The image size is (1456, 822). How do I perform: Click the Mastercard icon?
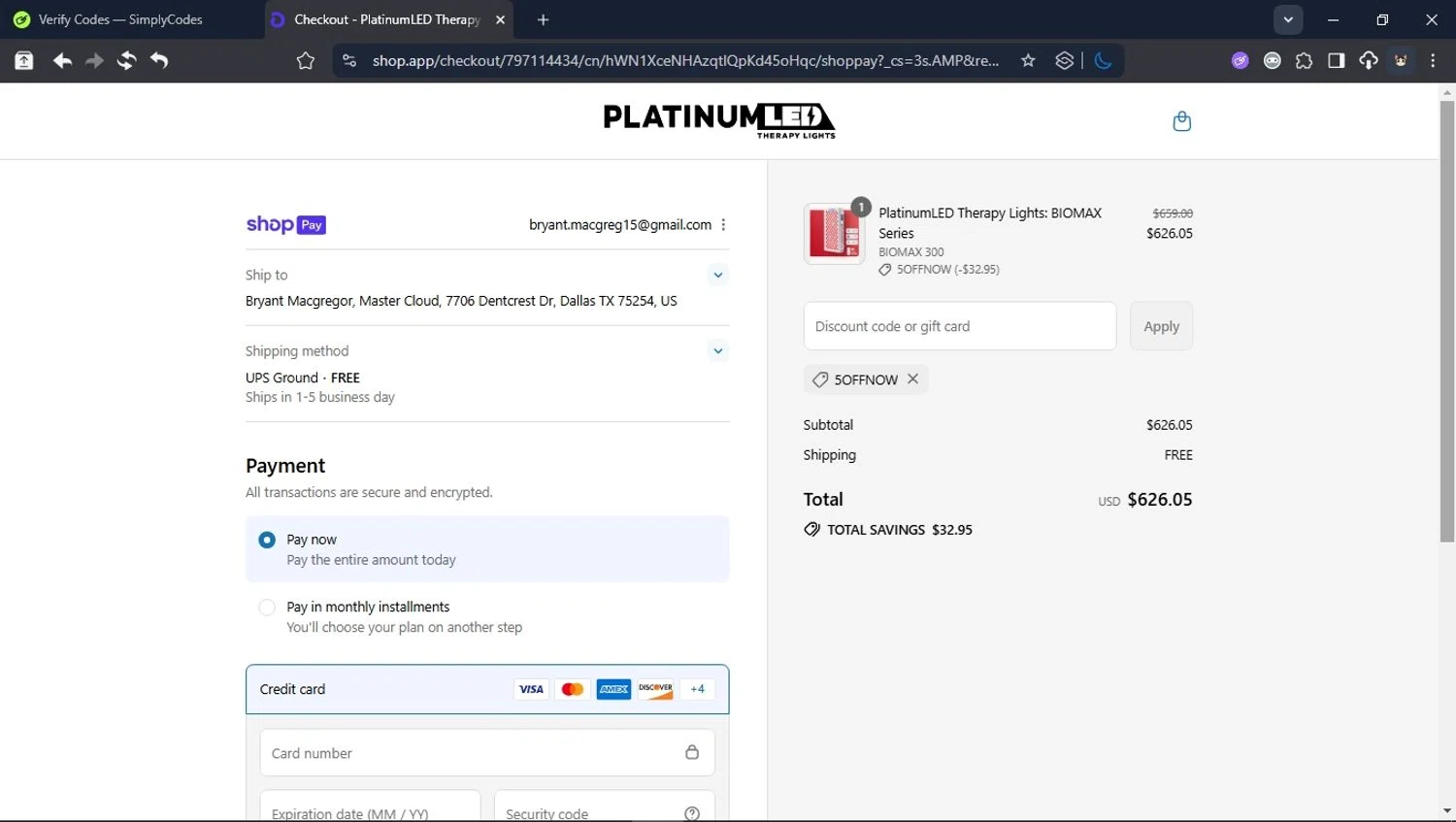[x=573, y=689]
